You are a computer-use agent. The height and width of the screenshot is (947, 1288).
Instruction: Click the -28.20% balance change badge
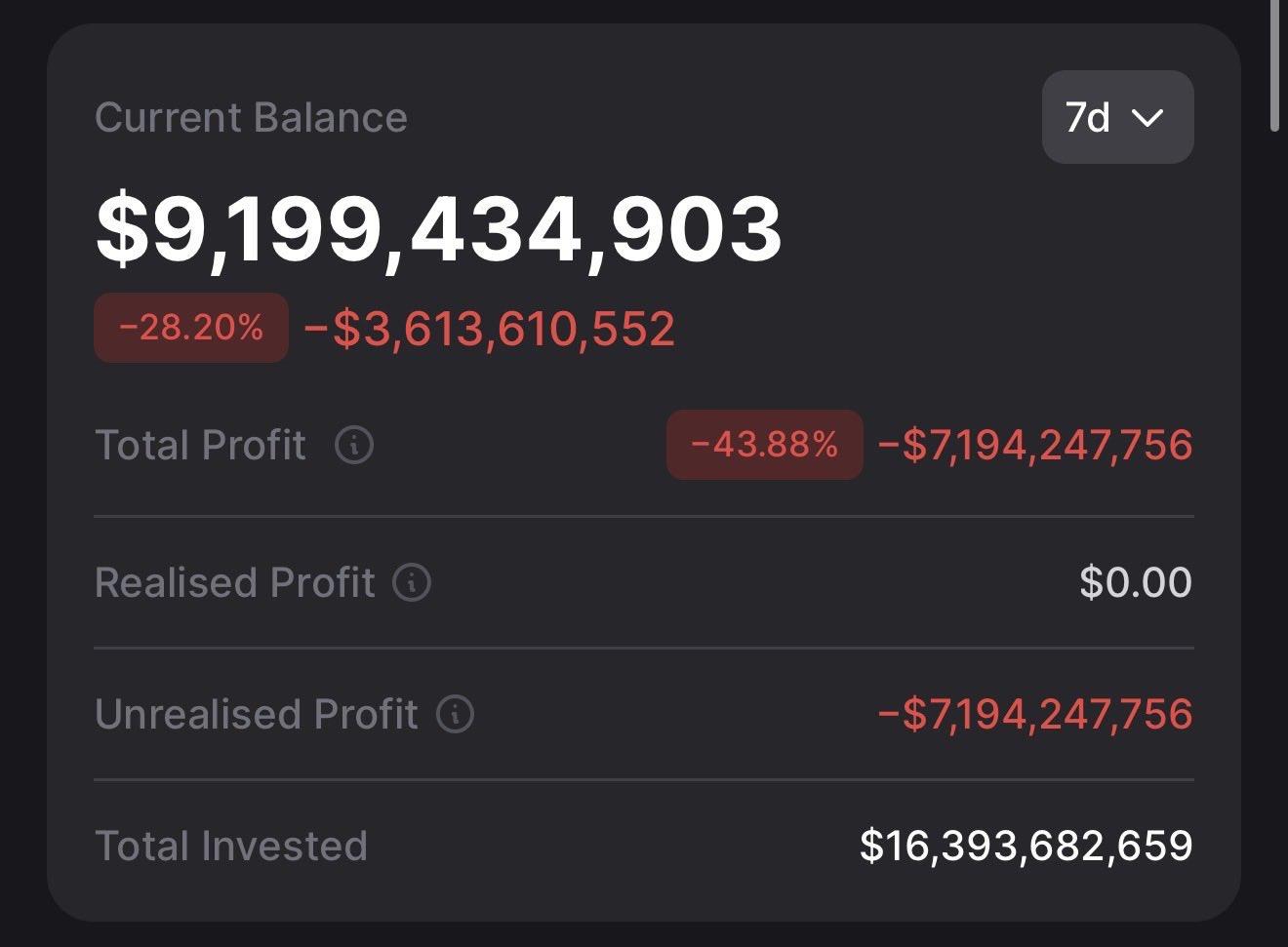coord(191,328)
